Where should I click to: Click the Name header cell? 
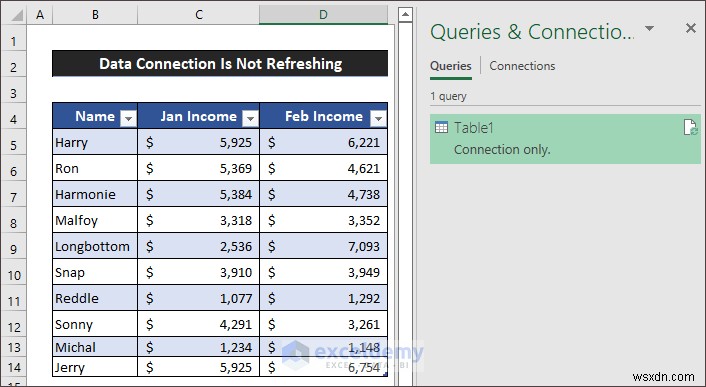95,116
